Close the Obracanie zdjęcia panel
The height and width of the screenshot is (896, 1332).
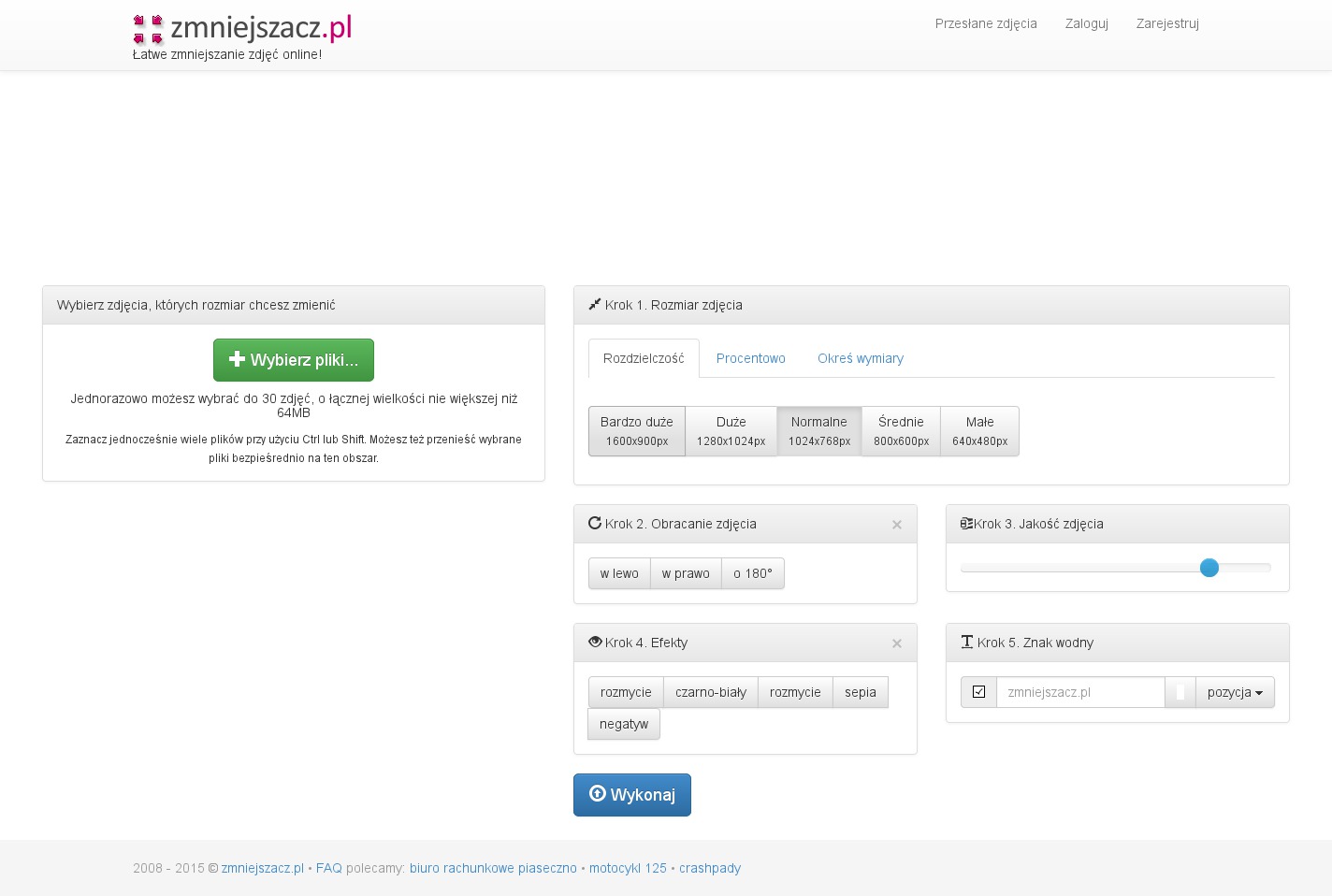[896, 525]
